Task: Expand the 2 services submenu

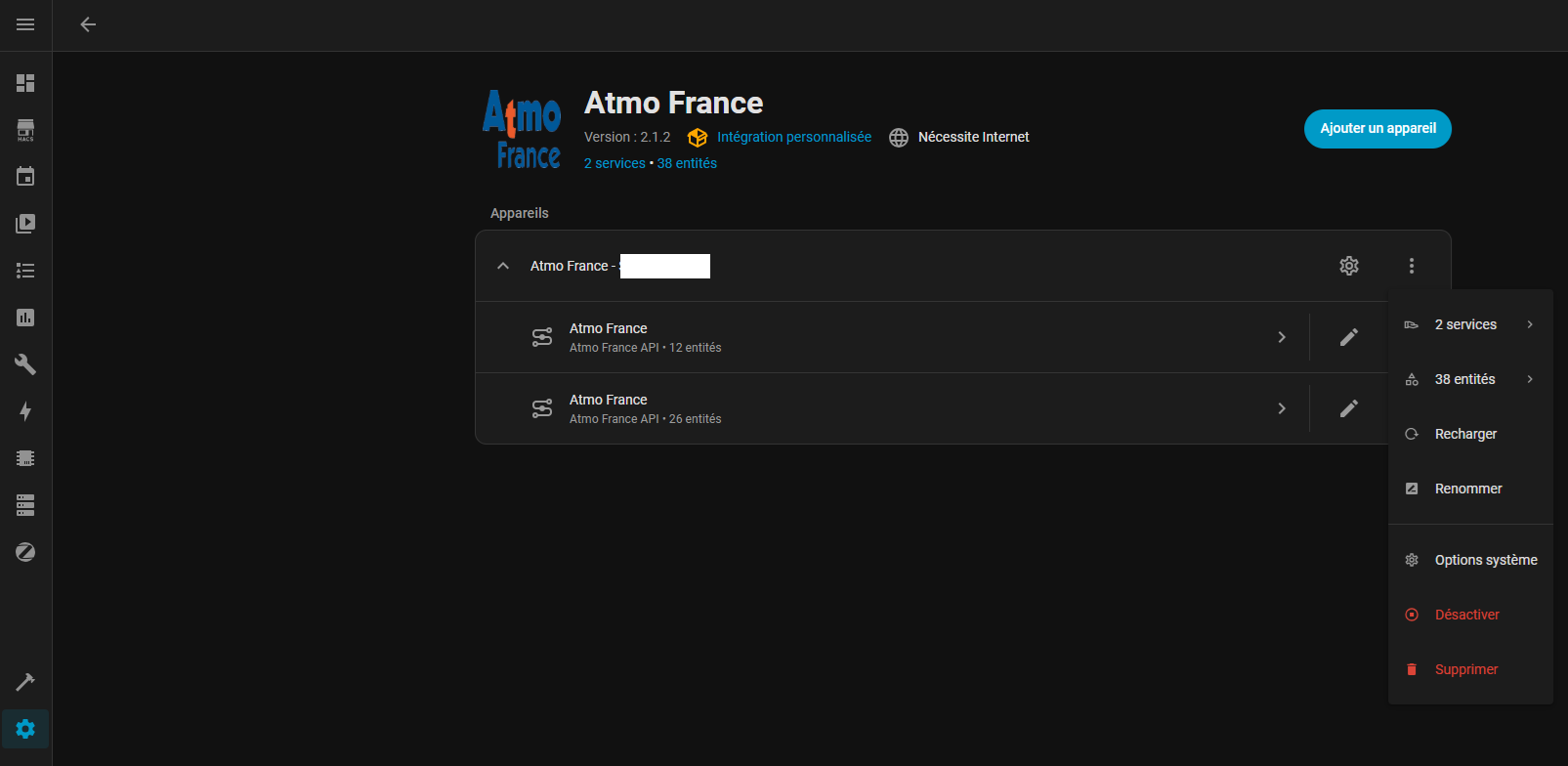Action: [1470, 324]
